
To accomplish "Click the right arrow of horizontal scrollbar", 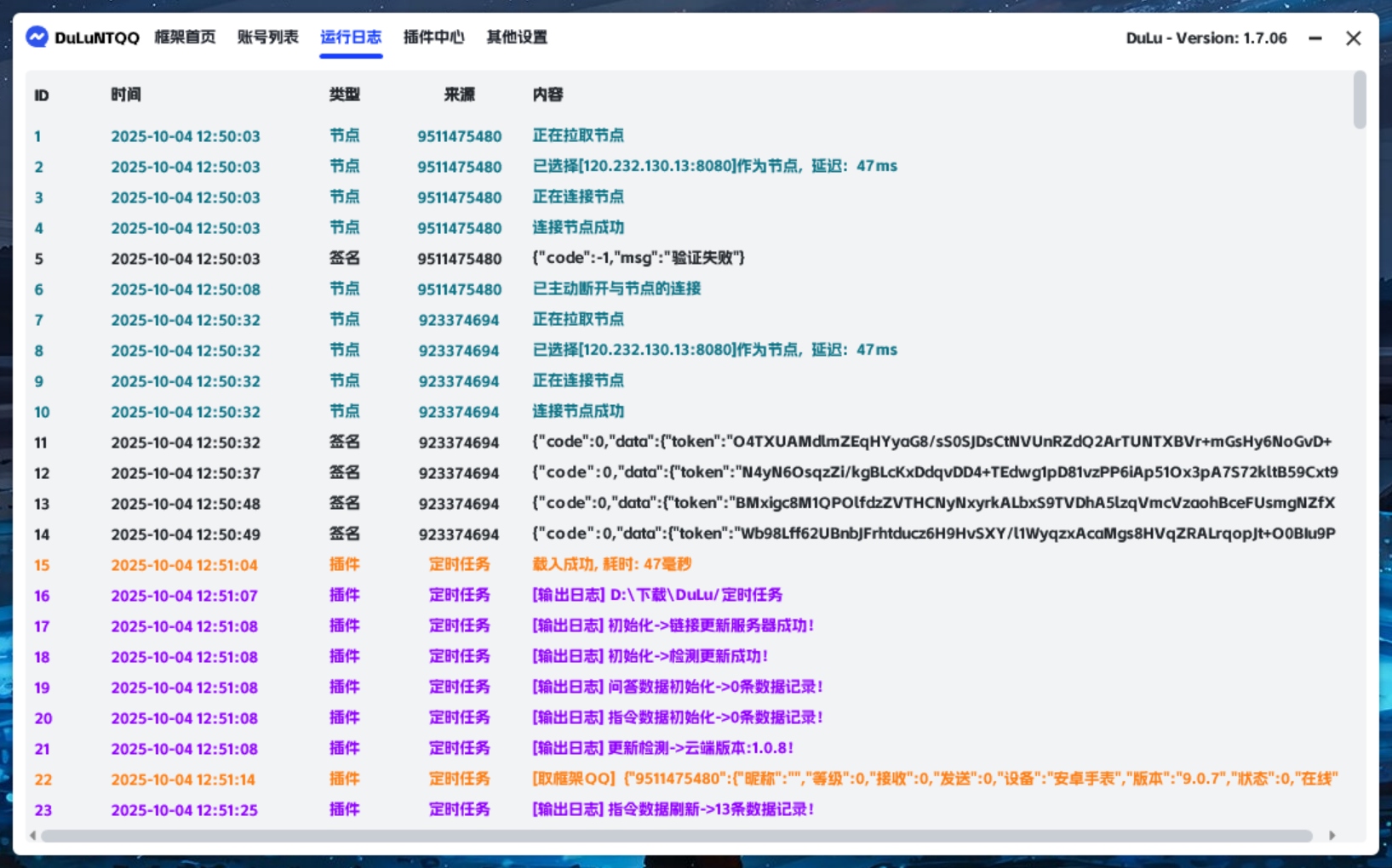I will [1332, 836].
